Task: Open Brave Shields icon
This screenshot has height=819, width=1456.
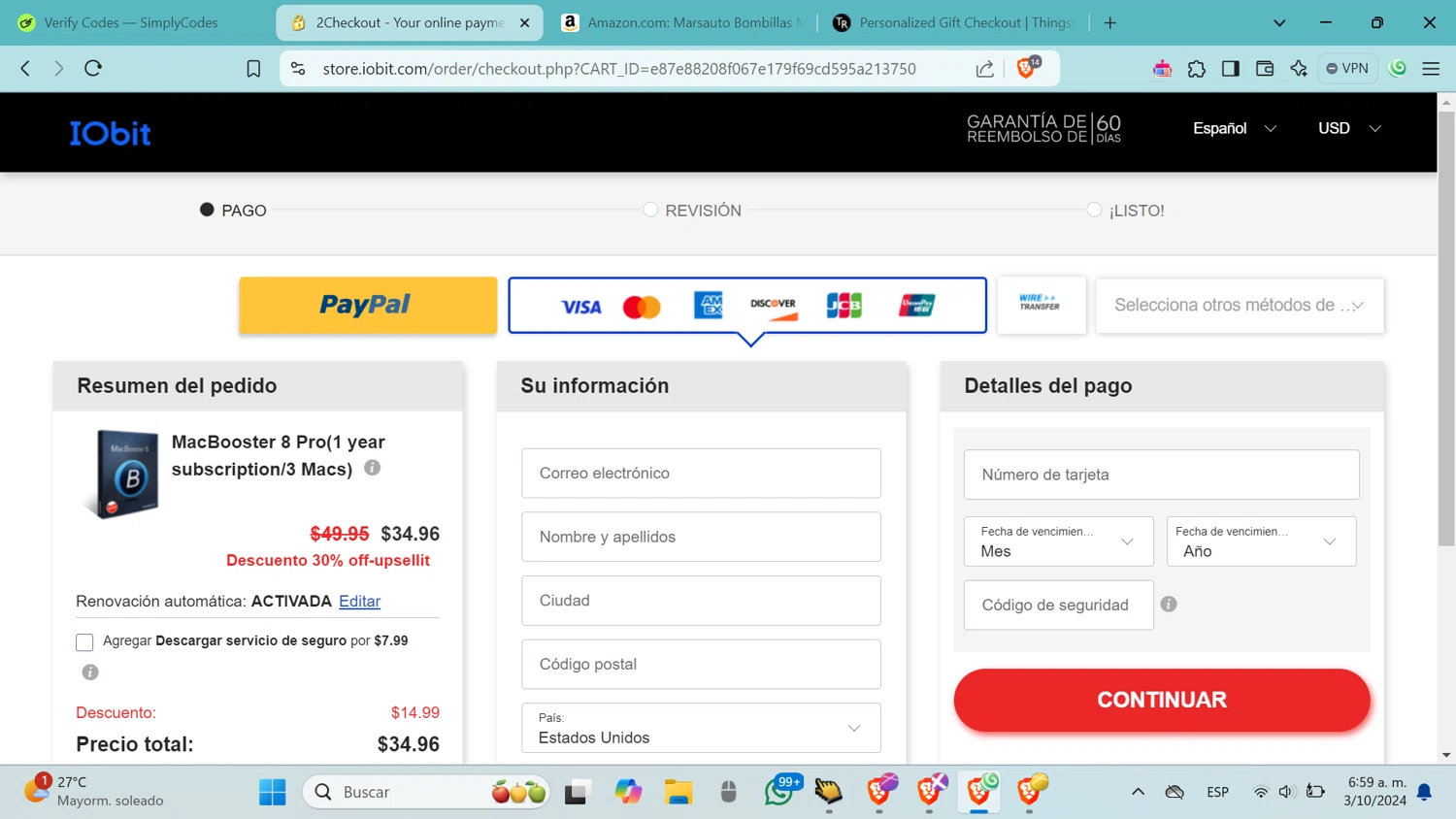Action: click(1025, 68)
